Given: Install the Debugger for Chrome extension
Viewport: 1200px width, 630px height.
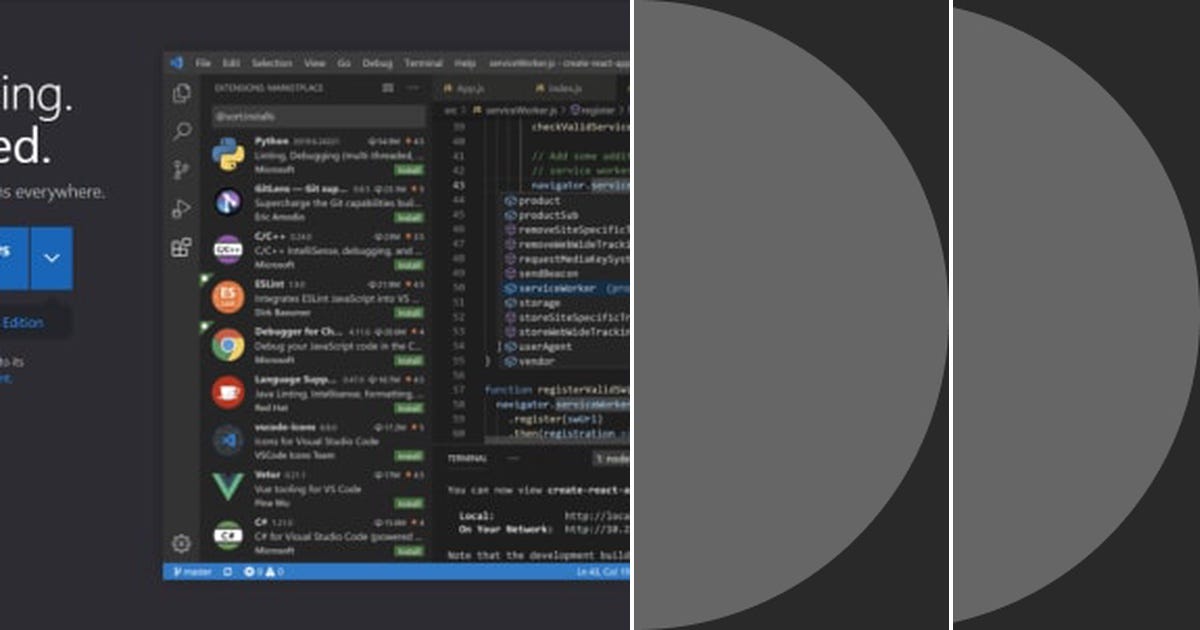Looking at the screenshot, I should [408, 360].
